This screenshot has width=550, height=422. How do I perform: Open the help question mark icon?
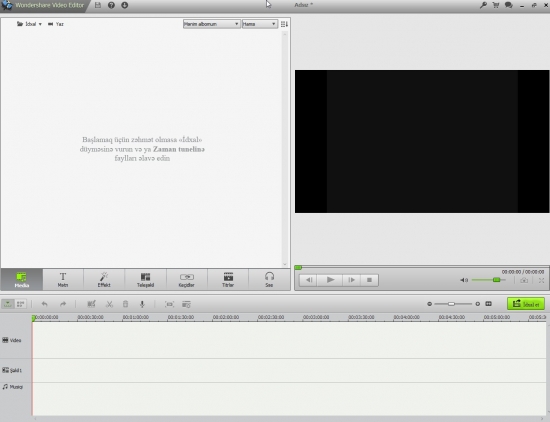[x=111, y=5]
